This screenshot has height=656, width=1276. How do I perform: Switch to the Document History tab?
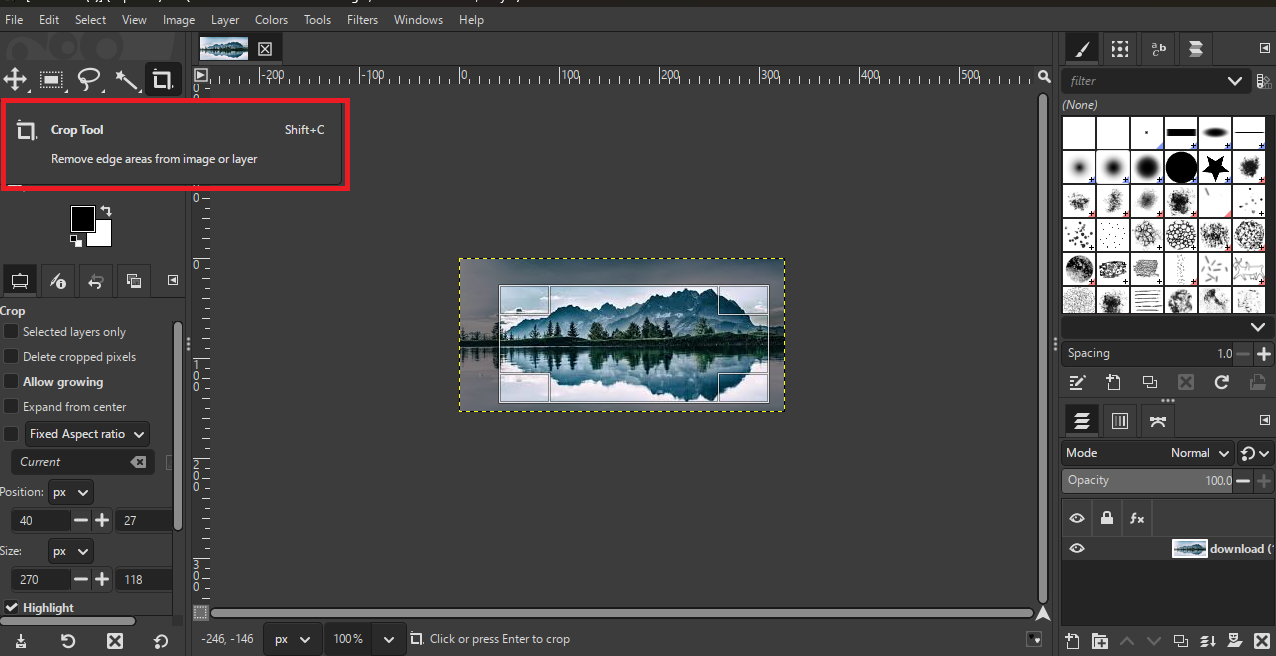(1195, 48)
